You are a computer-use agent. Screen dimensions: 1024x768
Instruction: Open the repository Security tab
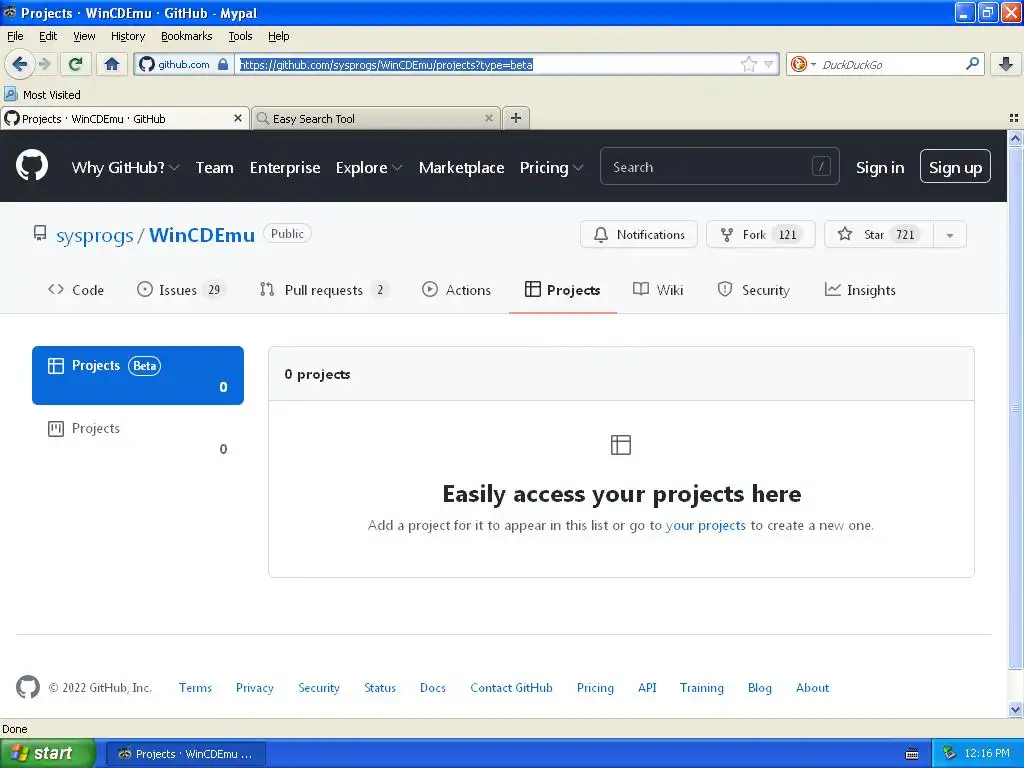[754, 290]
